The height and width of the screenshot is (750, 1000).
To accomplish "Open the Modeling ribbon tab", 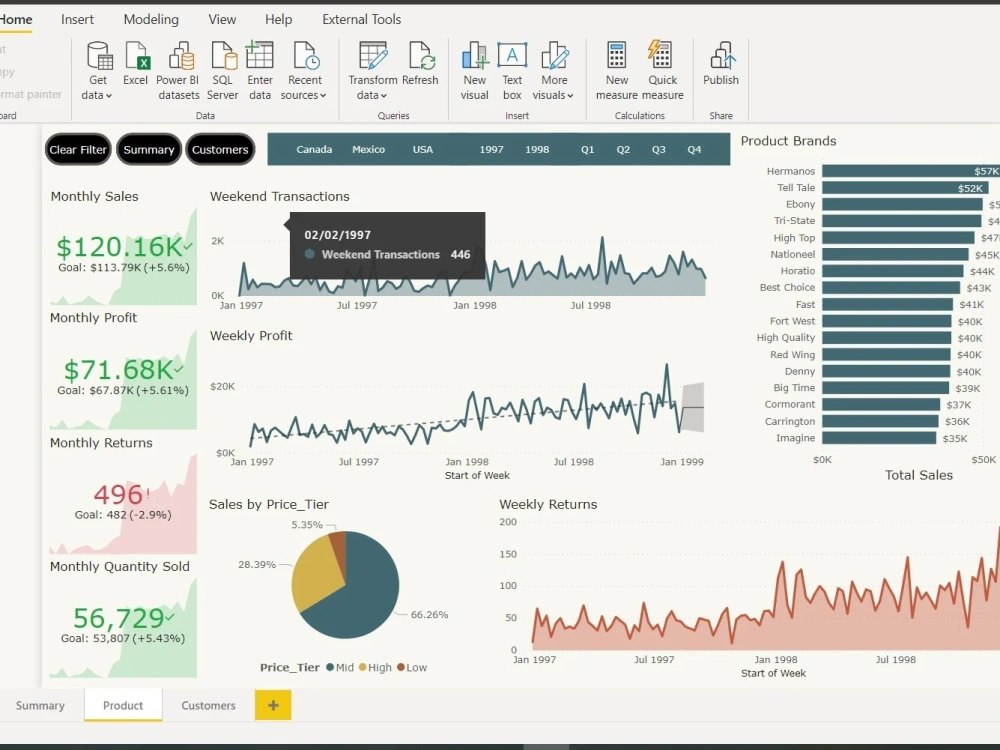I will point(151,18).
